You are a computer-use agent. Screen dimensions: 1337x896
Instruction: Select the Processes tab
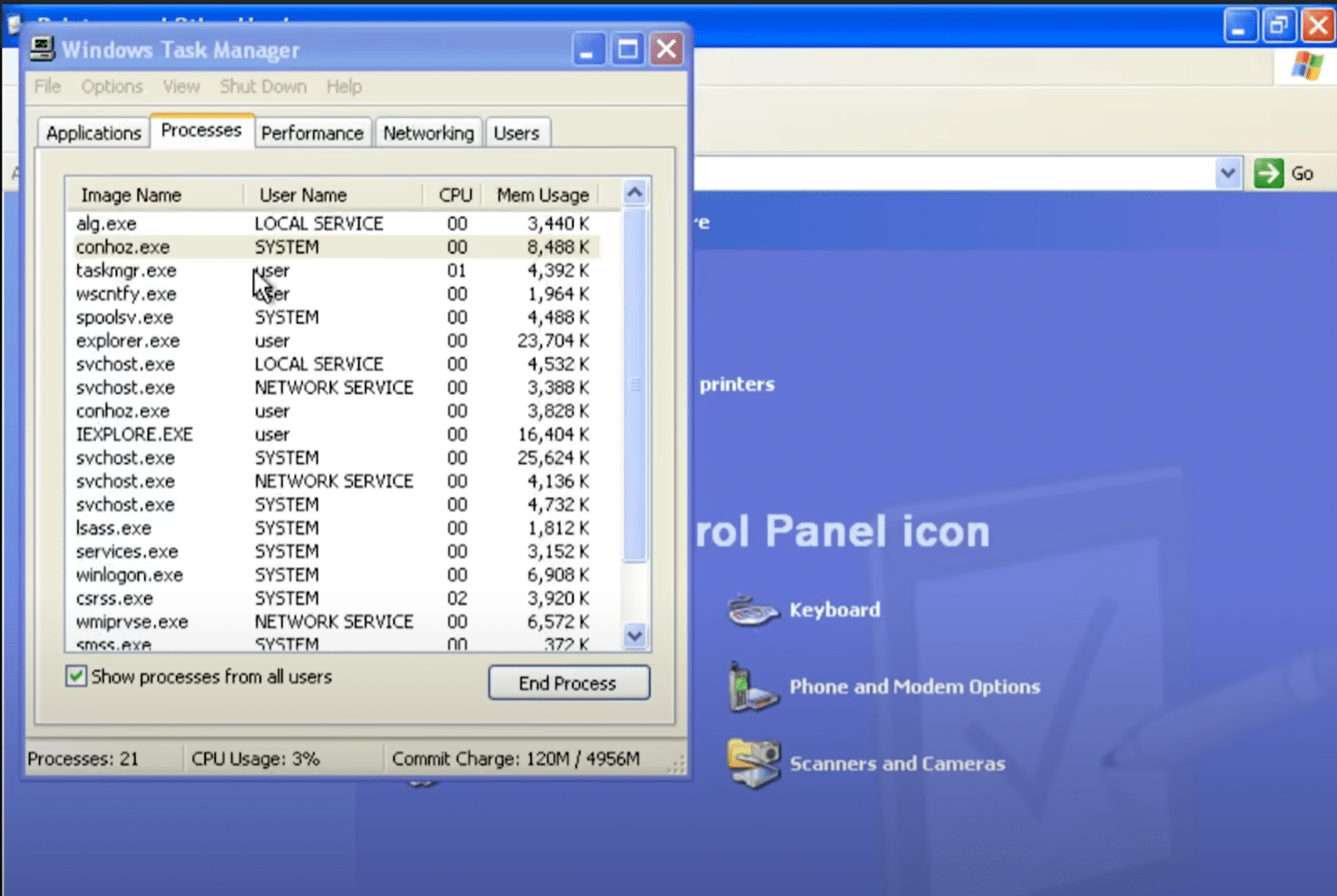pyautogui.click(x=202, y=130)
